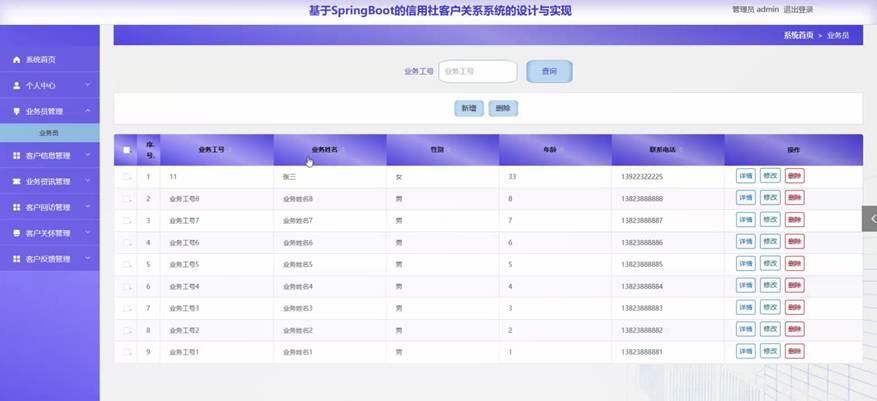877x401 pixels.
Task: Click the 查询 search button
Action: [x=549, y=72]
